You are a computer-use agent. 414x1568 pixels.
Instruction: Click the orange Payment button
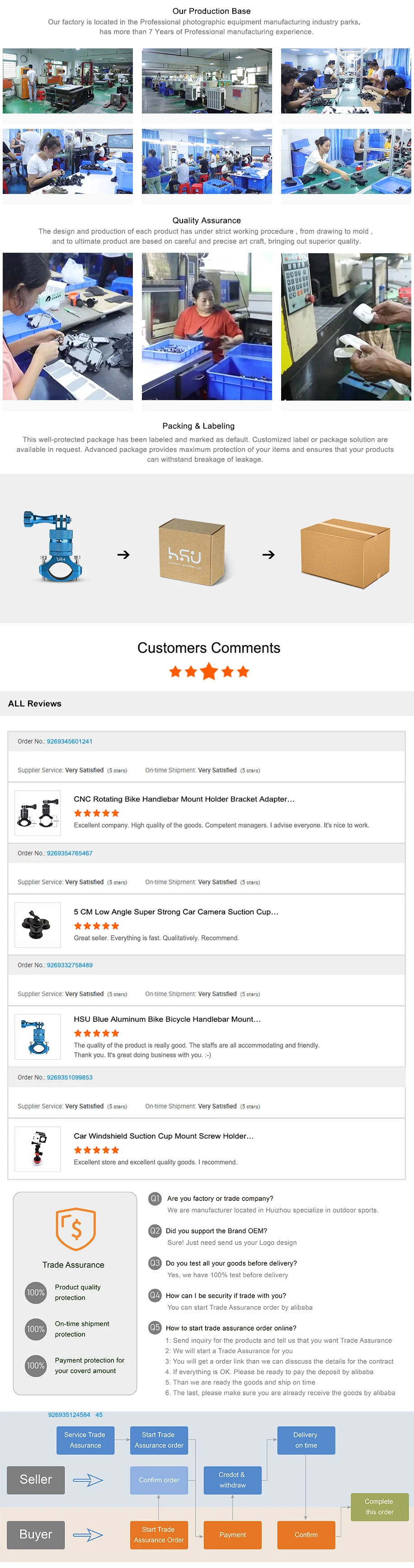tap(233, 1535)
